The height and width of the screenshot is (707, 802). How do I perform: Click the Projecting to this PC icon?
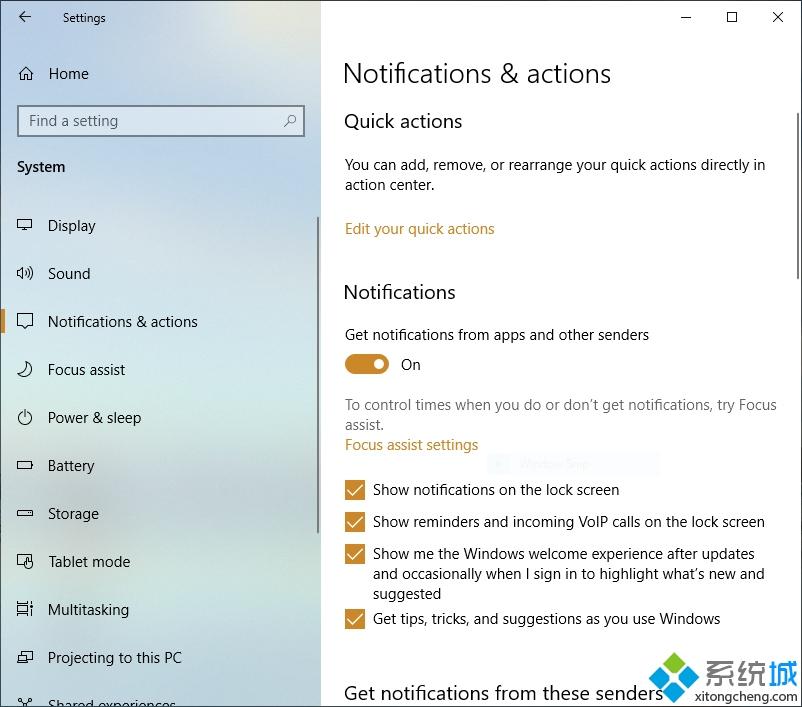point(25,657)
